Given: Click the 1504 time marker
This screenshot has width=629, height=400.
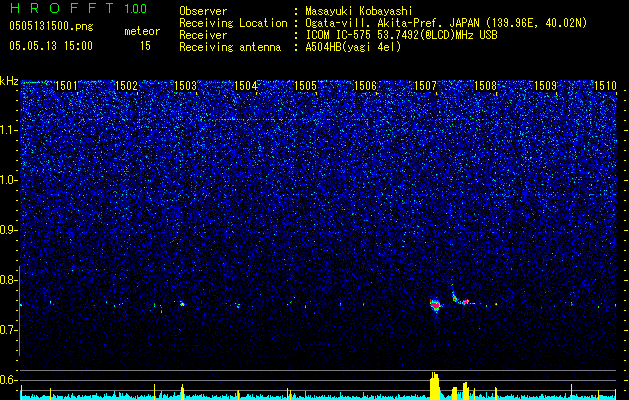Looking at the screenshot, I should [246, 86].
